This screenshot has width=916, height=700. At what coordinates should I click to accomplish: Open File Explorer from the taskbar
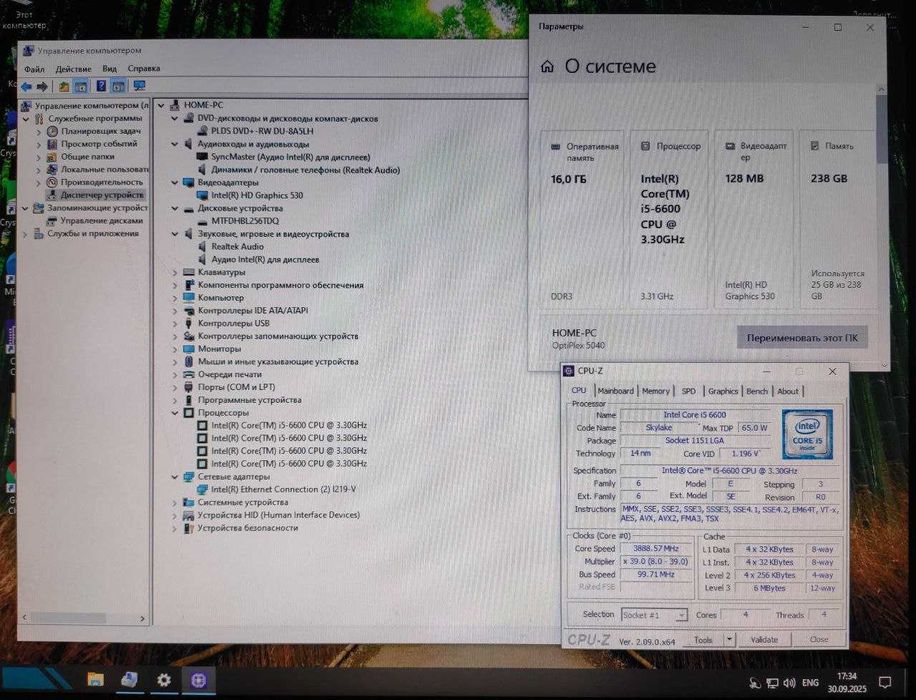click(x=95, y=680)
